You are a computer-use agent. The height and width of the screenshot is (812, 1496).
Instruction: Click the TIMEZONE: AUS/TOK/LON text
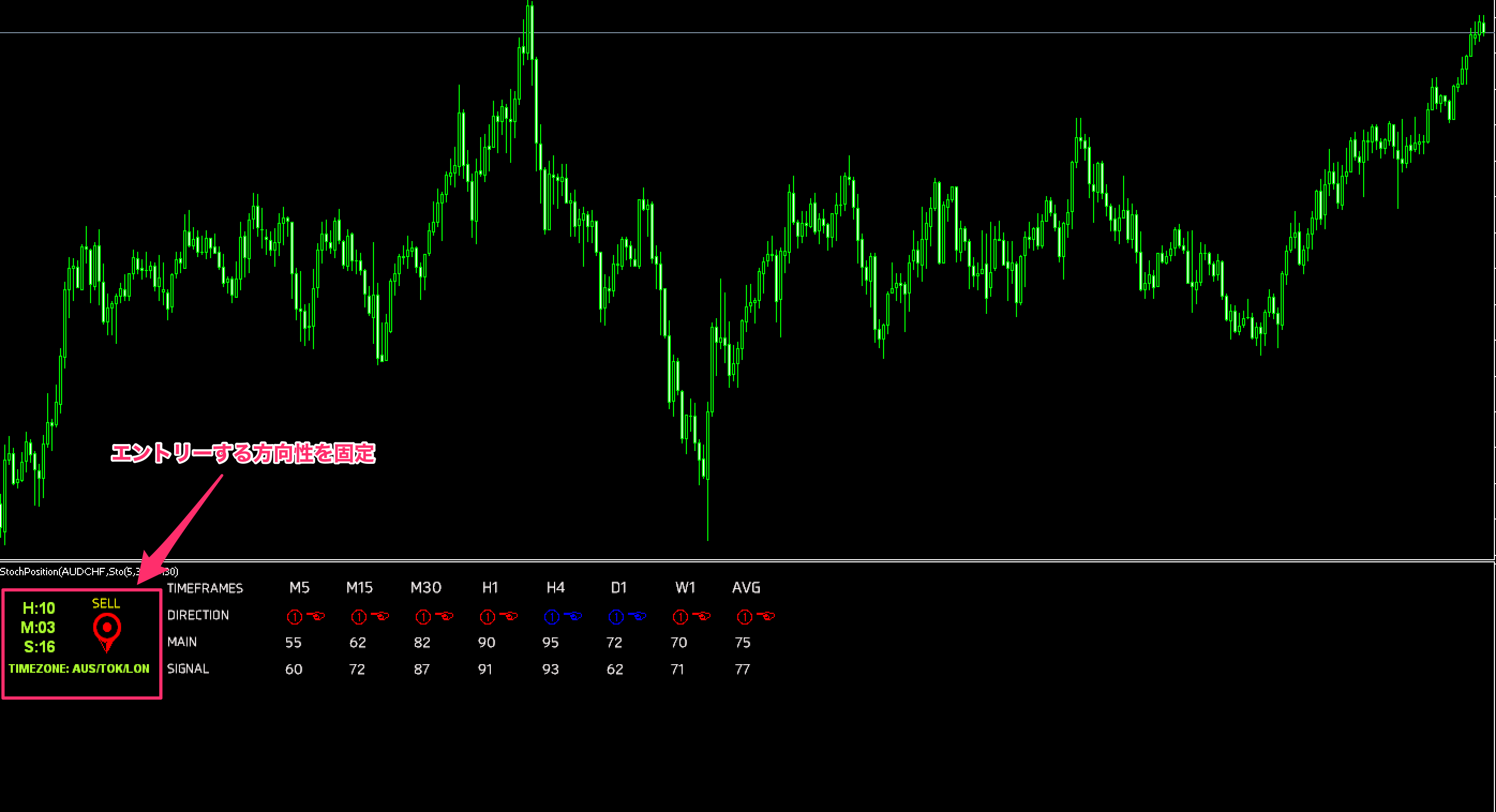(79, 668)
